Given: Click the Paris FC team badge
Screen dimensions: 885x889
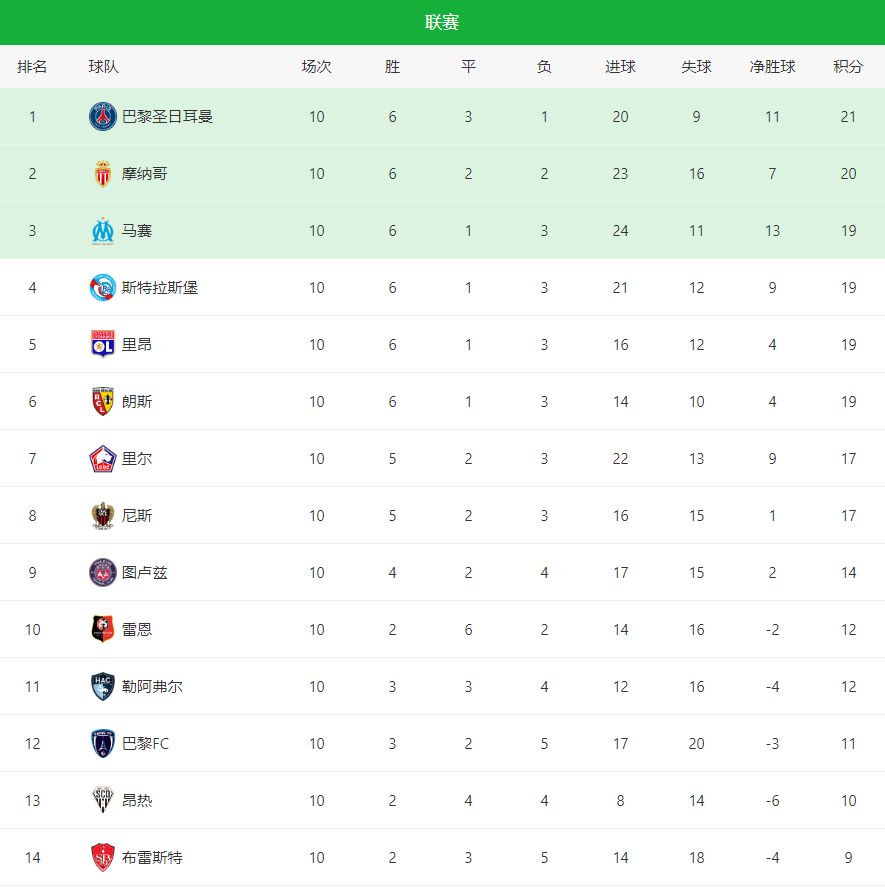Looking at the screenshot, I should [103, 744].
